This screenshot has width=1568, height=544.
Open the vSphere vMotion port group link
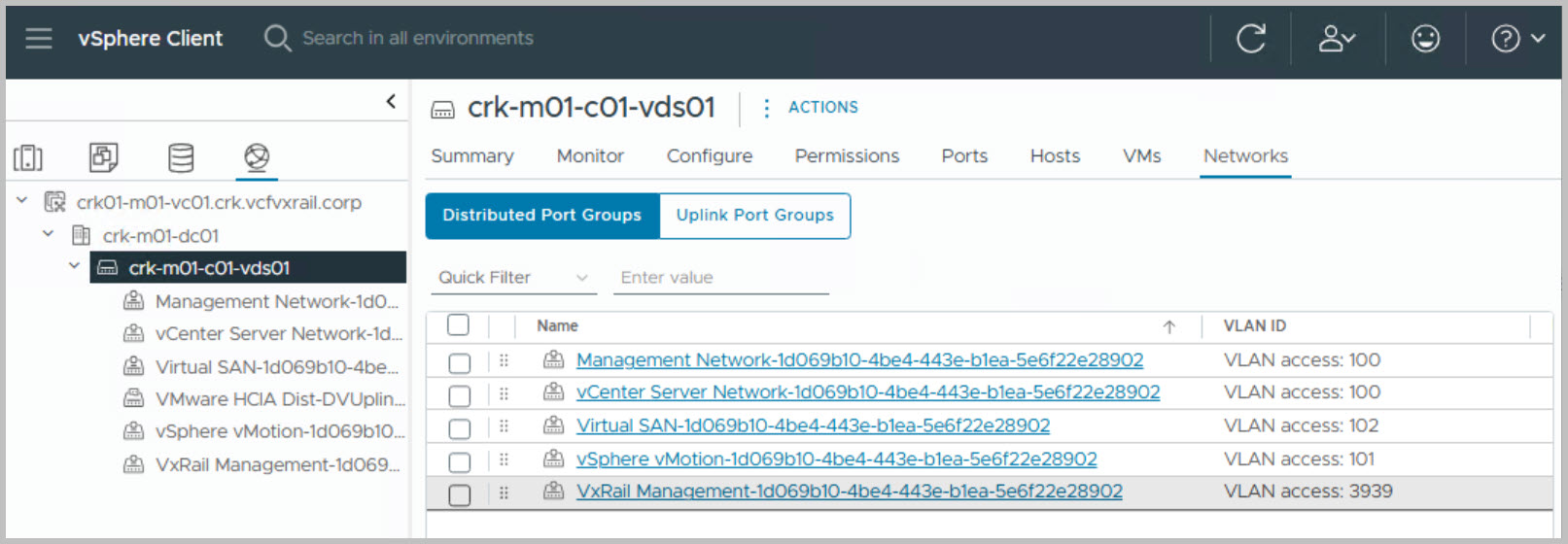[836, 459]
